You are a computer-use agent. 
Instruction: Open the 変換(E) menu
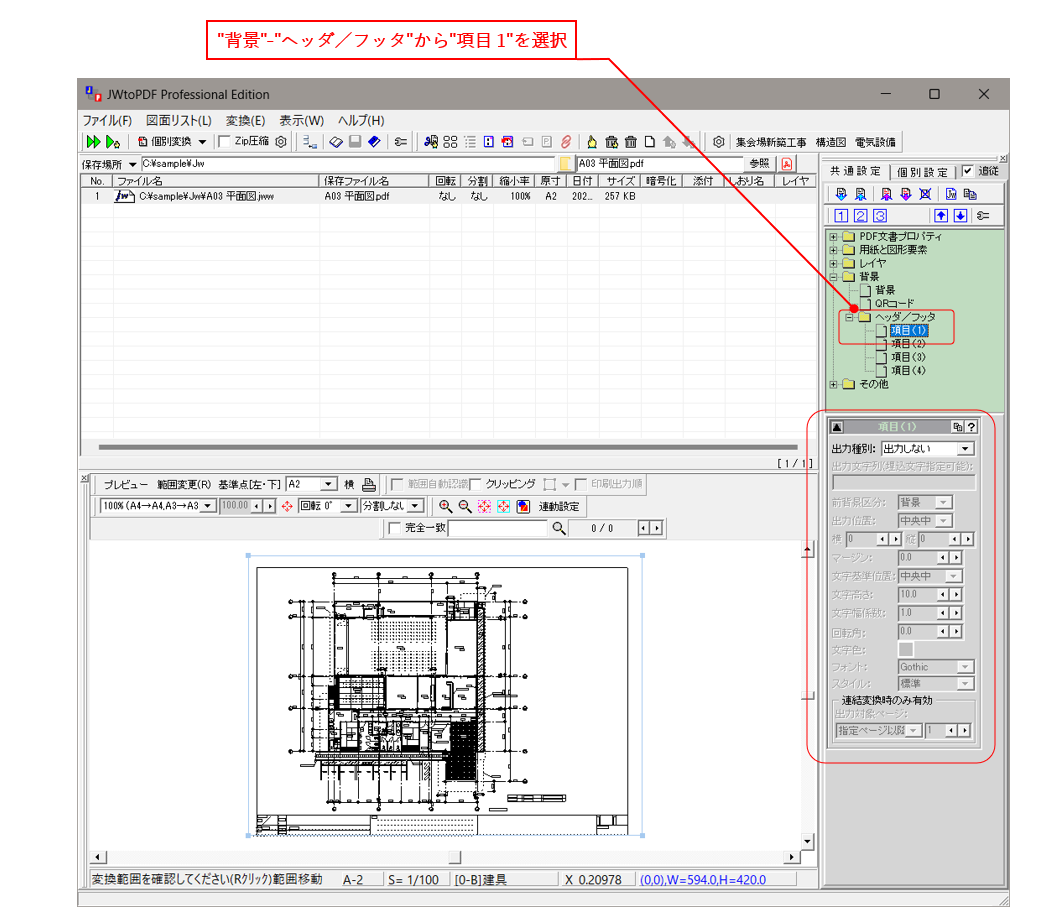[x=246, y=120]
